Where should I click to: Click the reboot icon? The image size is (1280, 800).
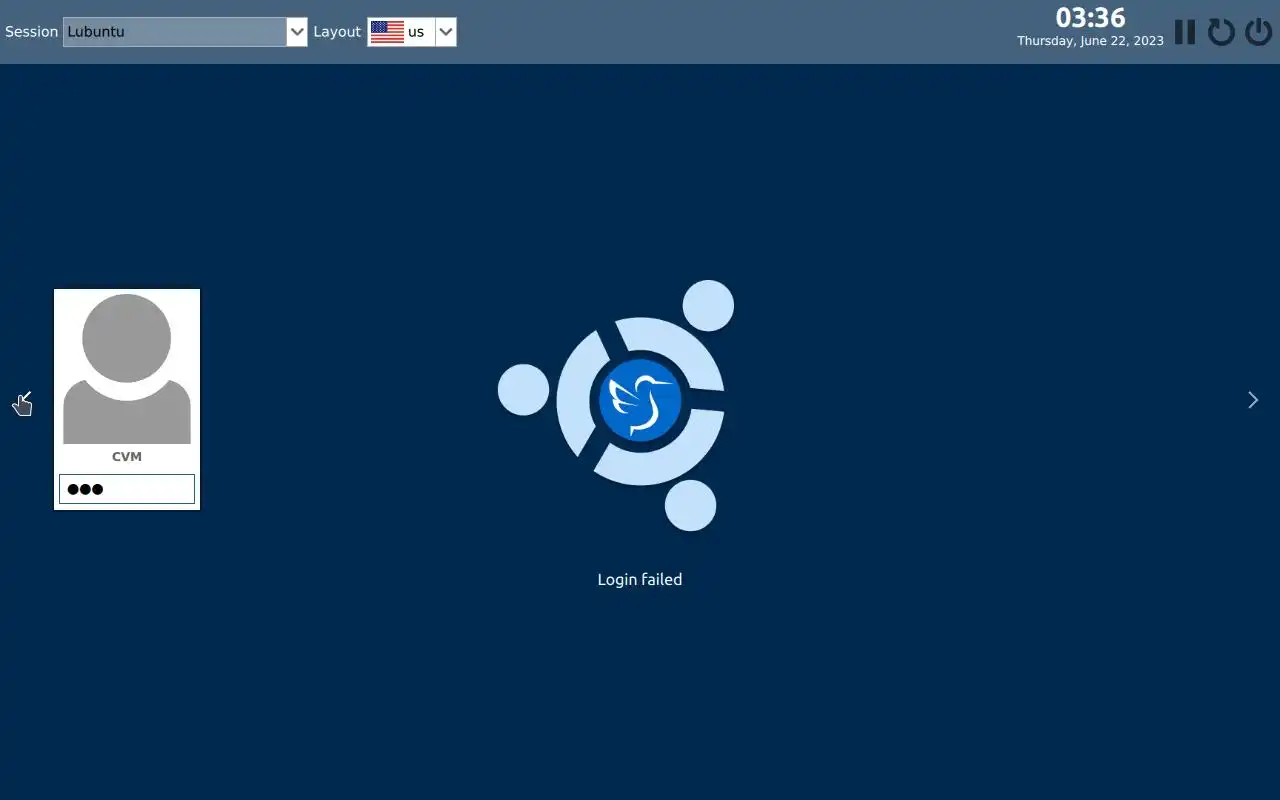[1221, 32]
